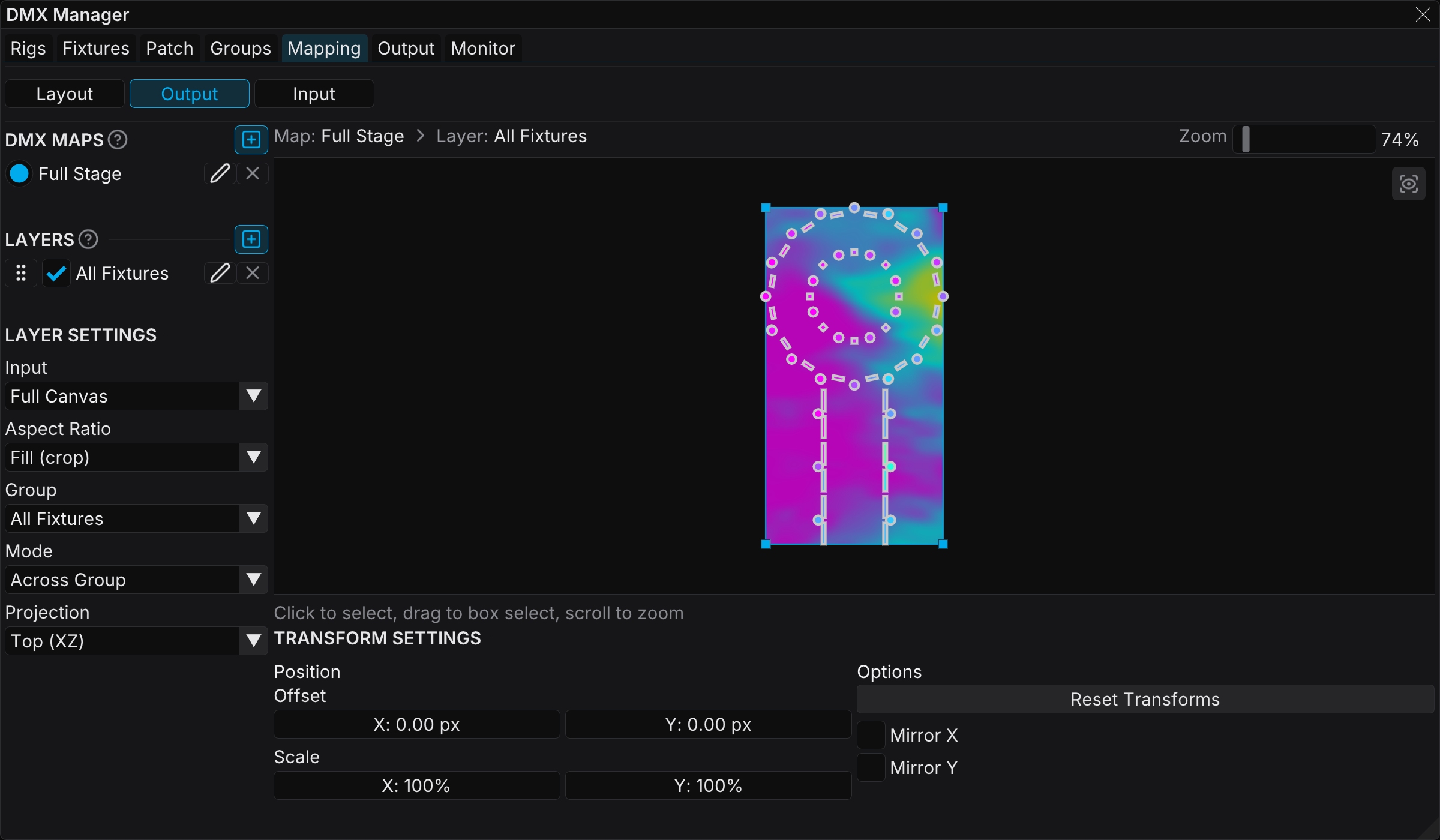The width and height of the screenshot is (1440, 840).
Task: Select the Output sub-view button
Action: (x=190, y=94)
